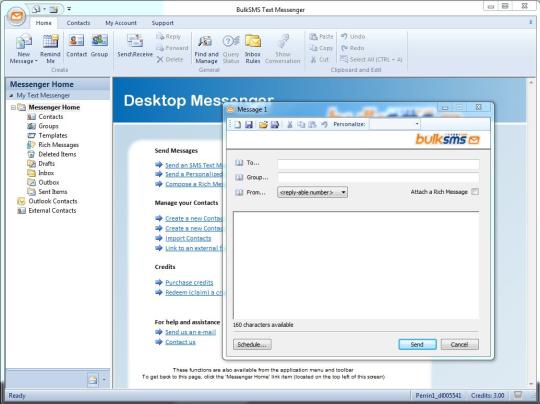Screen dimensions: 540x404
Task: Open the Send us an e-mail link
Action: (x=190, y=332)
